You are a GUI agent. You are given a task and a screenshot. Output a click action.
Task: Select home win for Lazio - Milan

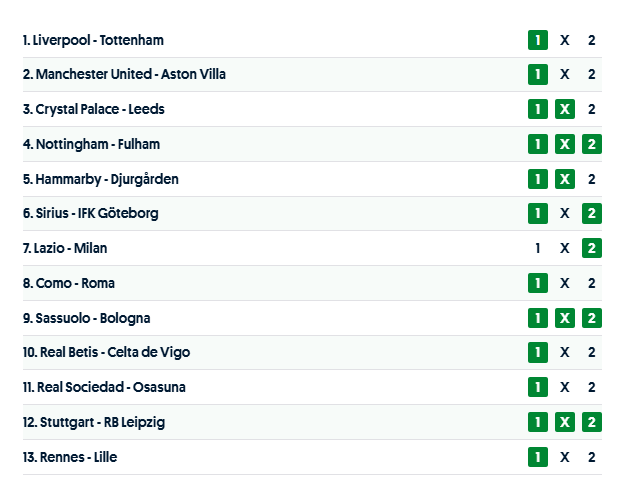click(x=538, y=248)
